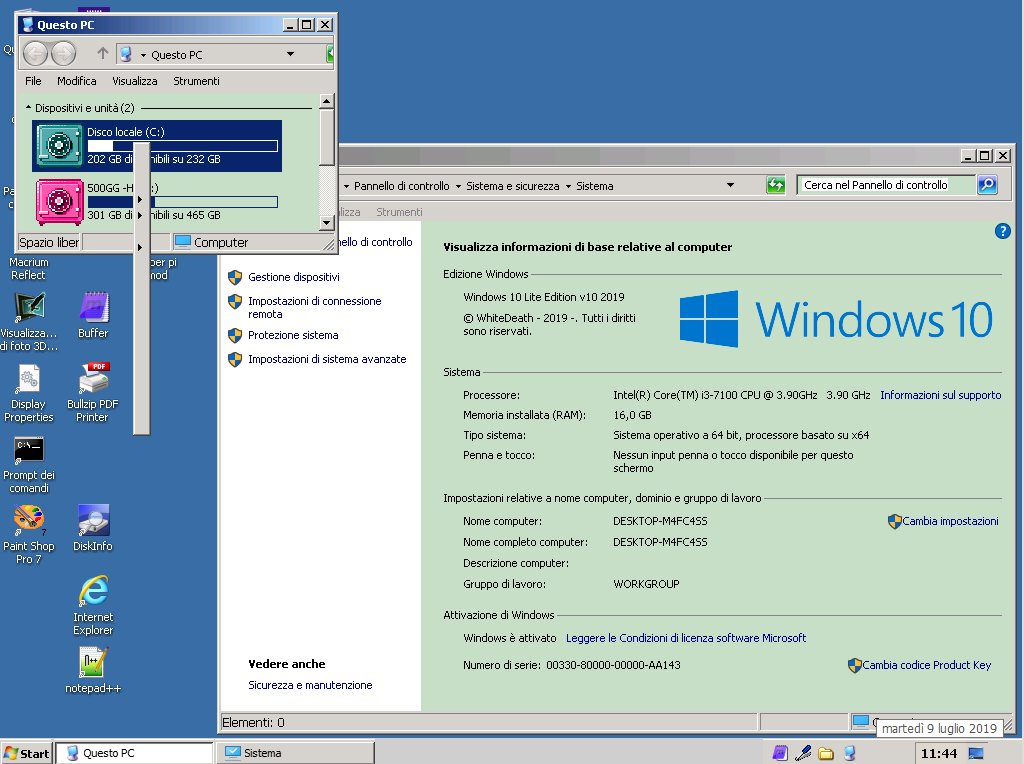
Task: Click the search magnifier button in Pannello di controllo
Action: (x=987, y=185)
